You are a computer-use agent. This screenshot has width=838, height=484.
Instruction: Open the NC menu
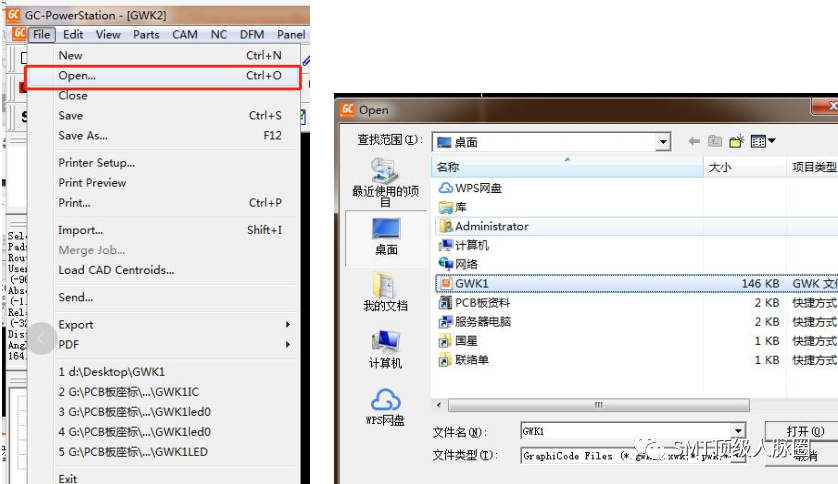click(x=219, y=35)
